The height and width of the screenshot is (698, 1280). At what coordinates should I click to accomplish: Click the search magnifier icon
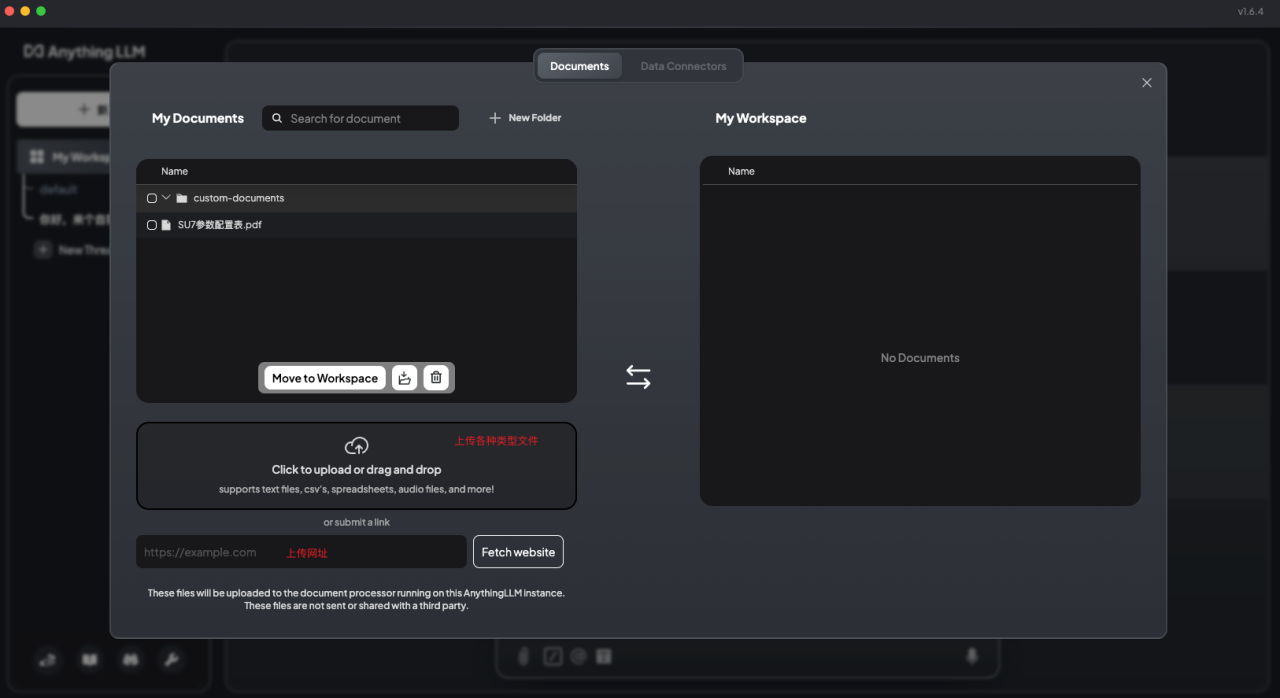pos(277,118)
